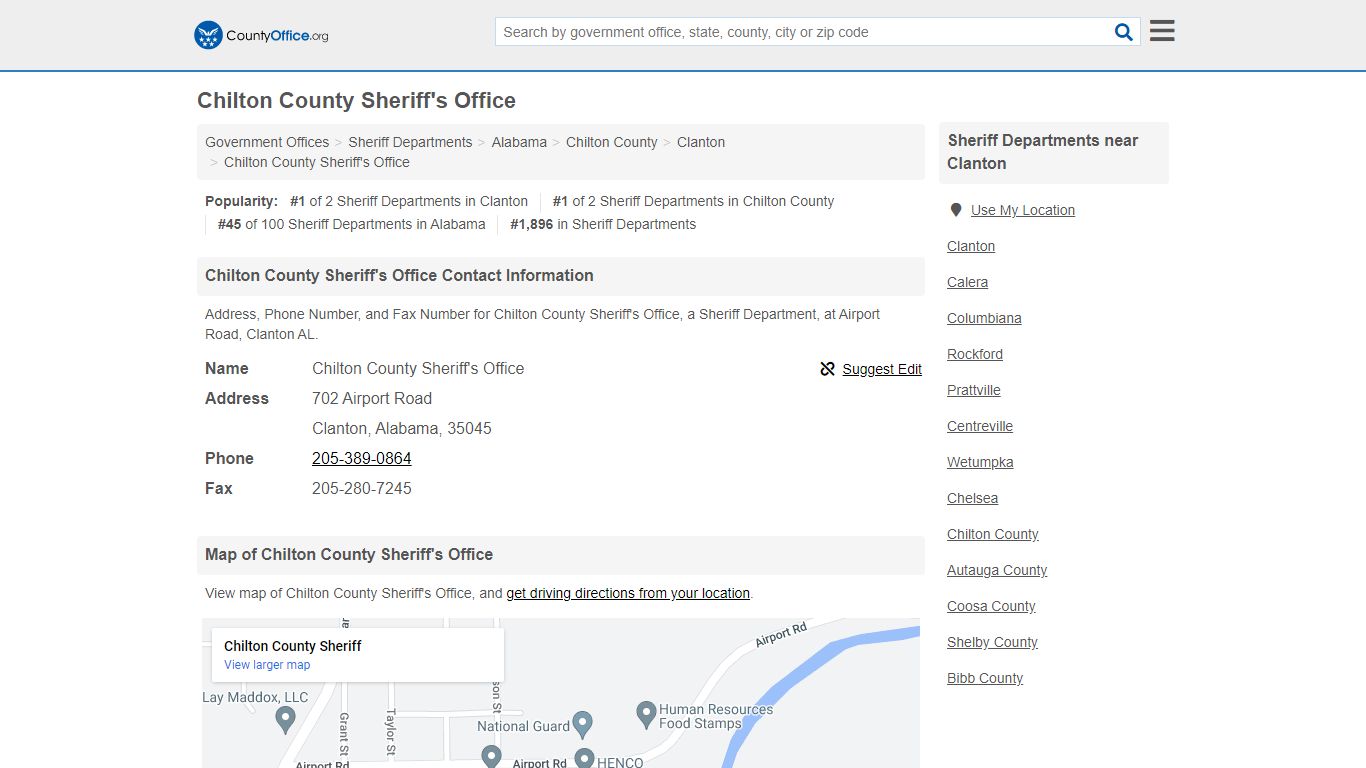Open Rockford sheriff departments
1366x768 pixels.
[x=975, y=354]
